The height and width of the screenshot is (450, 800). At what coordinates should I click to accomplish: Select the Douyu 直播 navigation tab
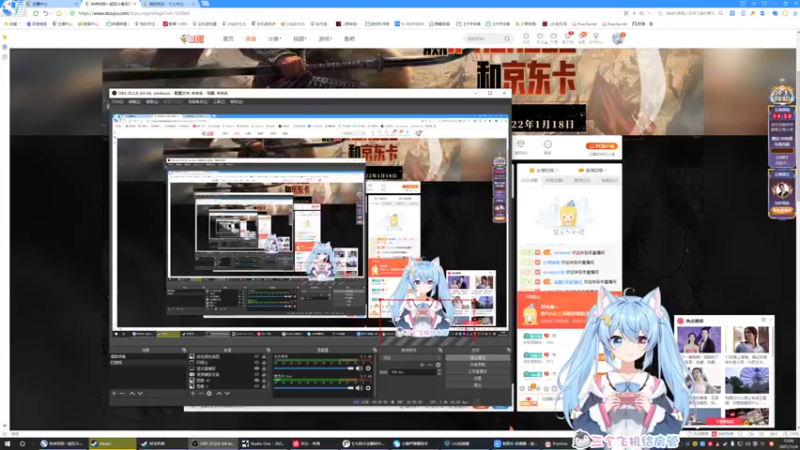251,39
